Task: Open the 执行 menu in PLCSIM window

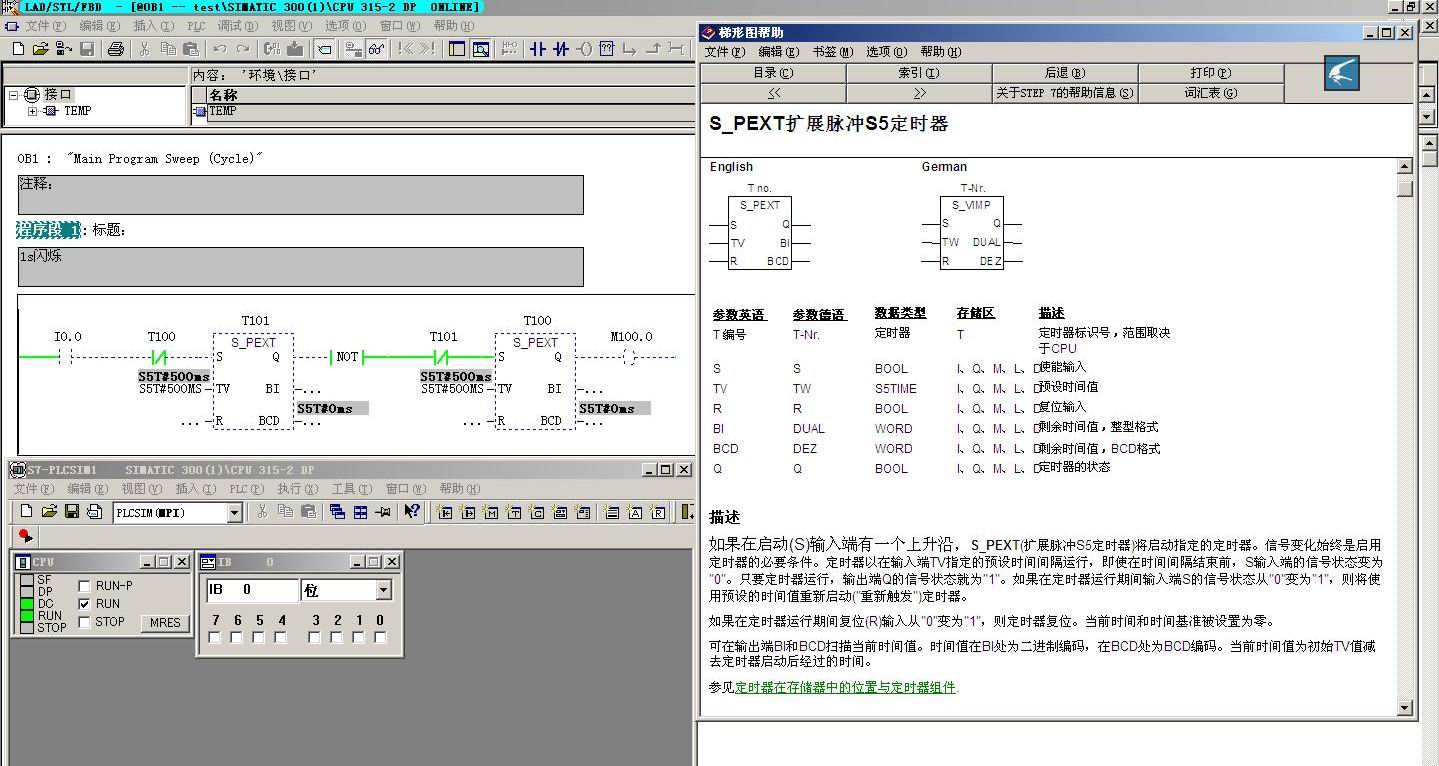Action: click(x=297, y=489)
